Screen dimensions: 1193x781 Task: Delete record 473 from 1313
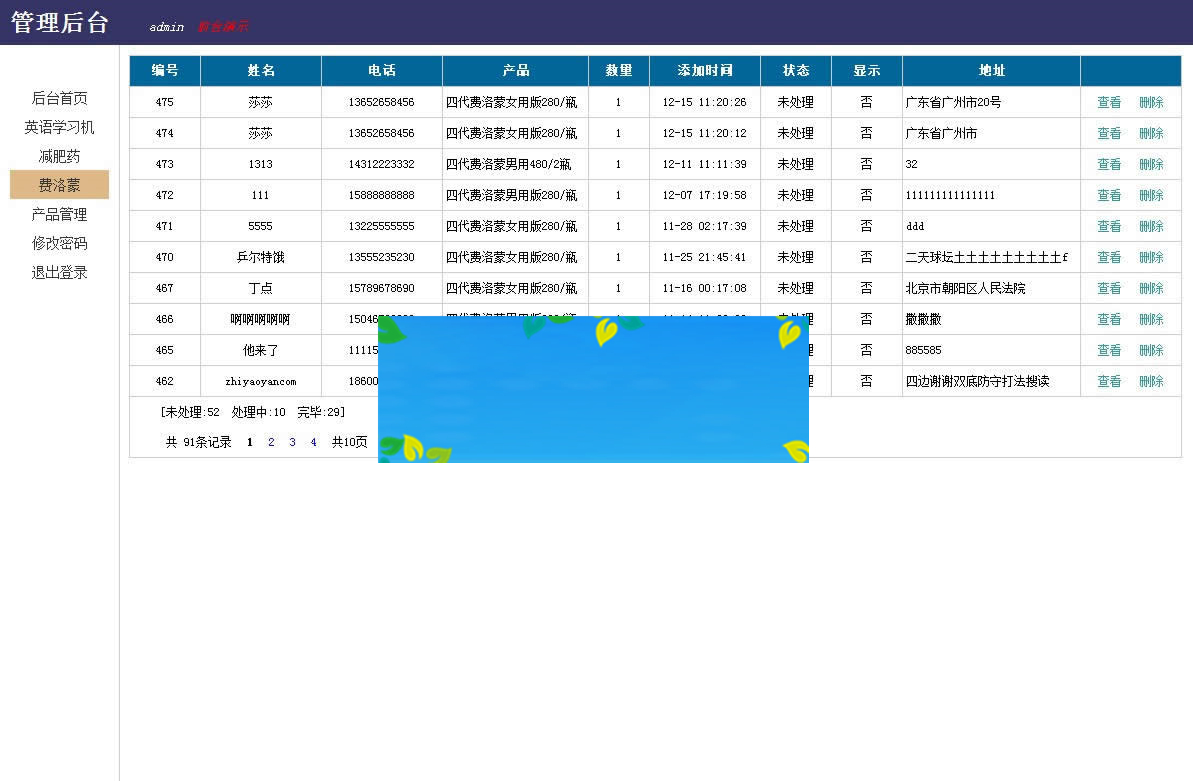(x=1151, y=164)
